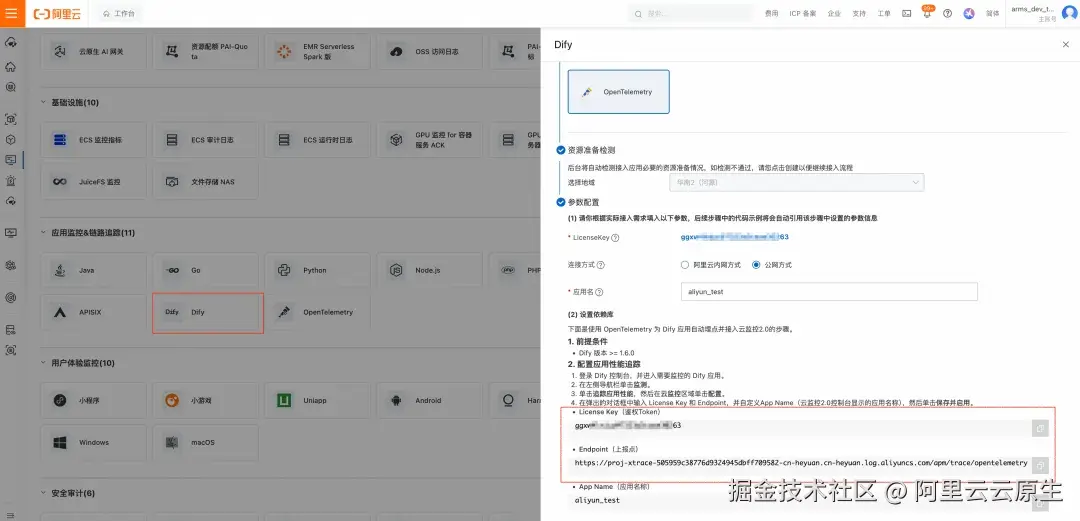
Task: Open the Android card
Action: 430,400
